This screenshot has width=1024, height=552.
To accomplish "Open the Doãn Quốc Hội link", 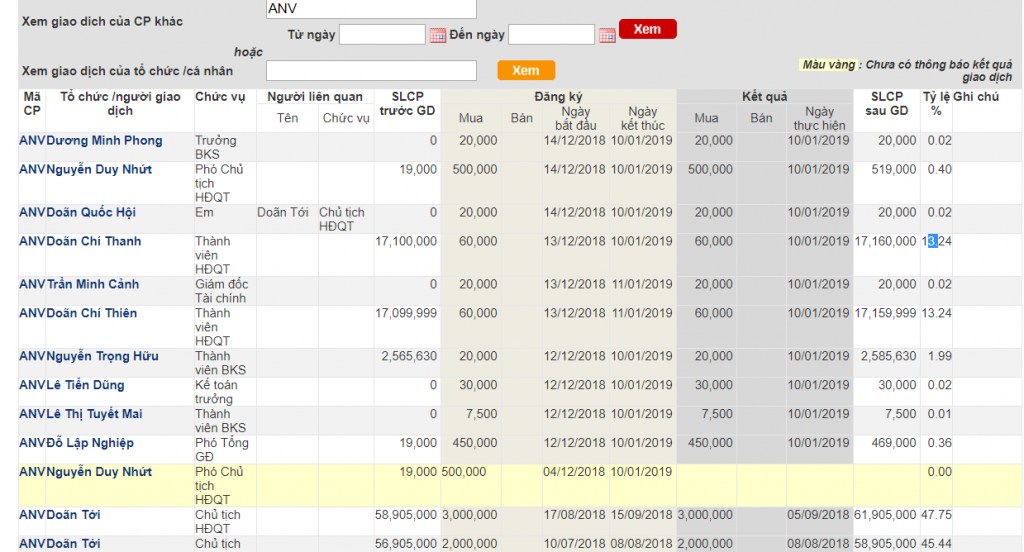I will click(93, 213).
